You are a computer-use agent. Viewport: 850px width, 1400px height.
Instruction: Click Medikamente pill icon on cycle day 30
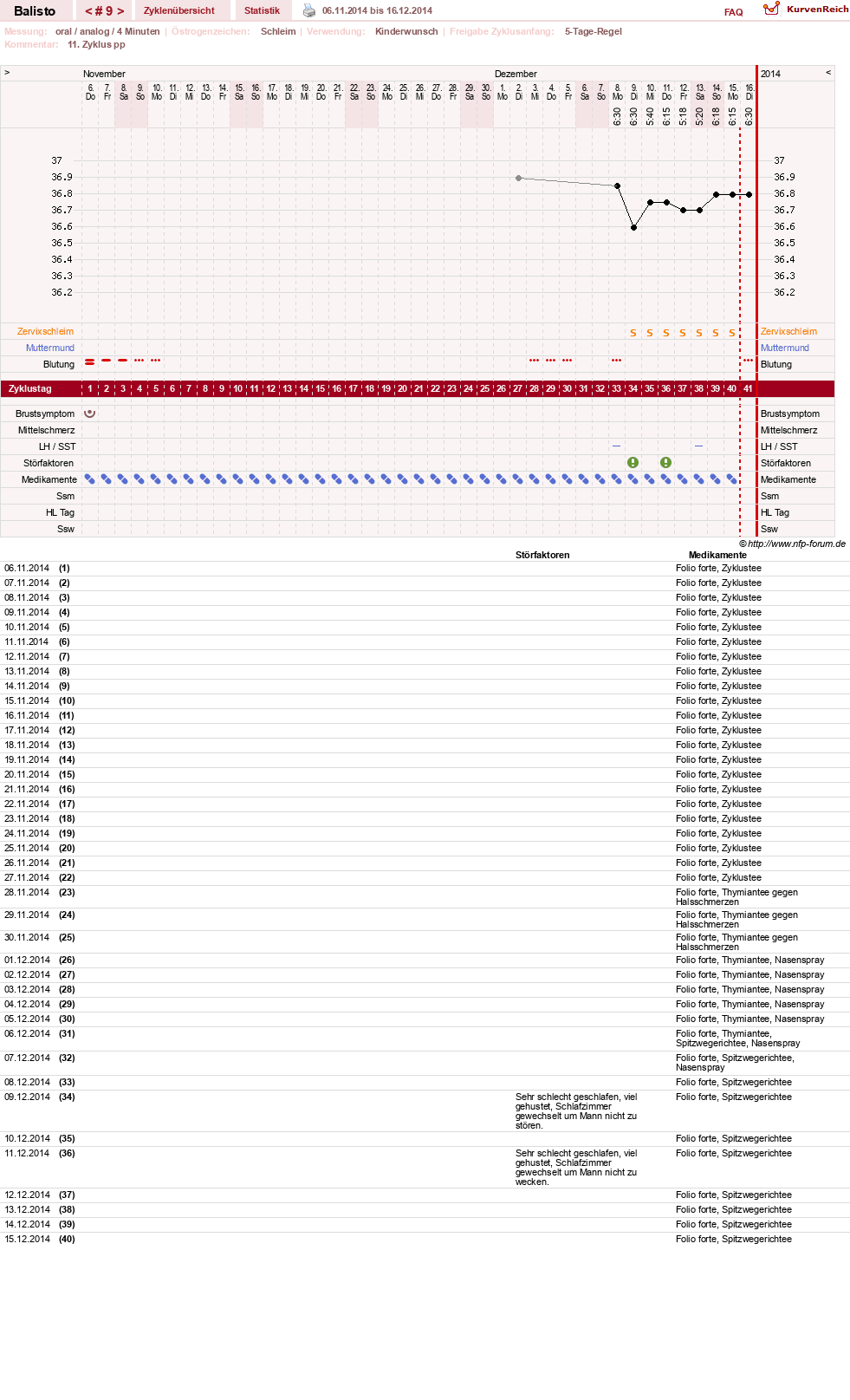click(568, 479)
